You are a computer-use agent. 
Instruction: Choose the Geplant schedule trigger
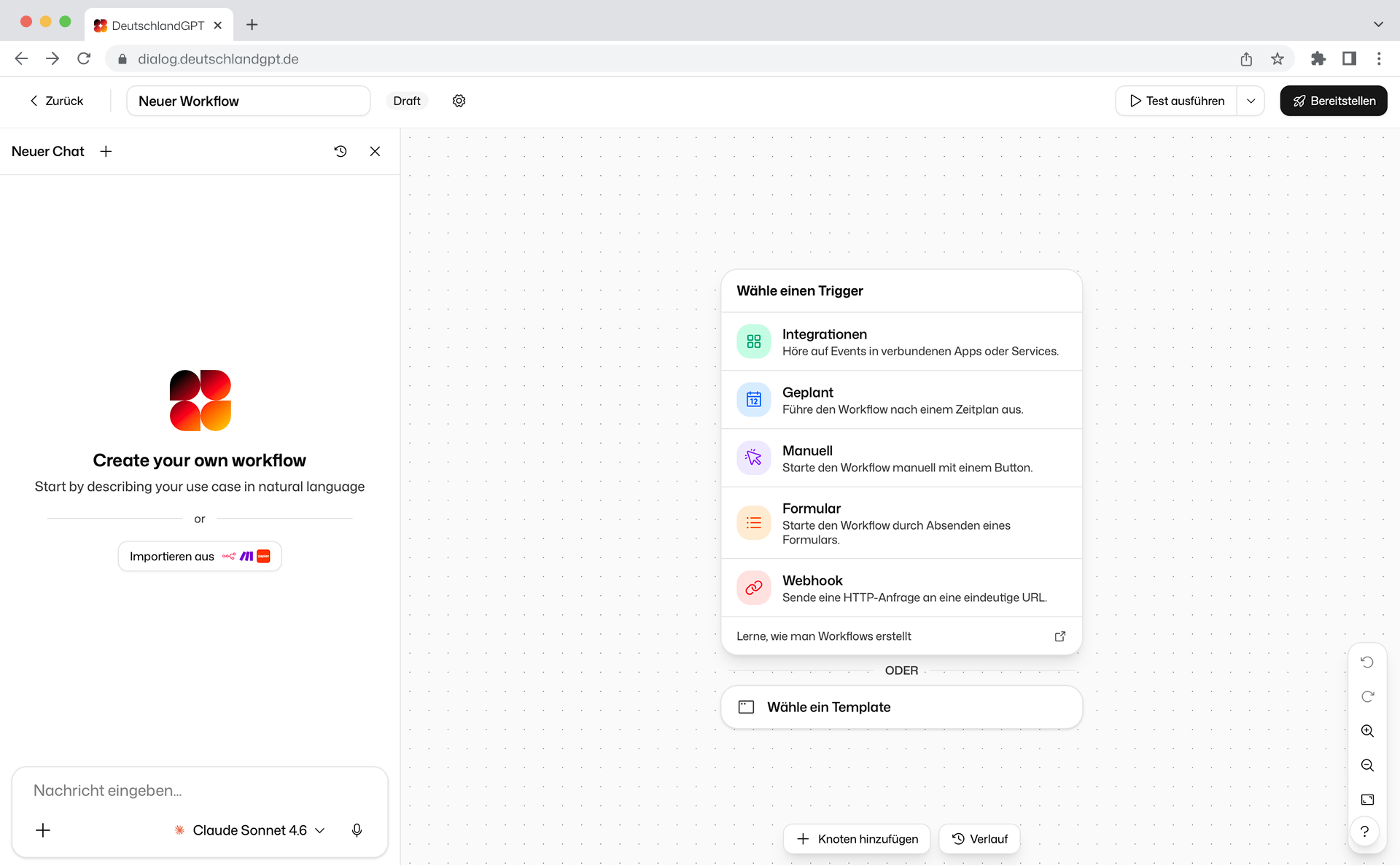click(901, 400)
